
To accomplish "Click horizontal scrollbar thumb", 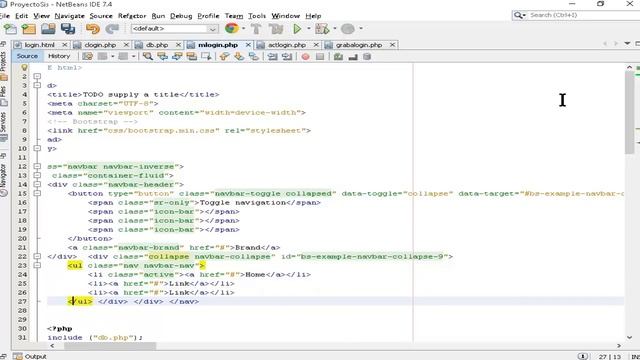I will pyautogui.click(x=109, y=346).
